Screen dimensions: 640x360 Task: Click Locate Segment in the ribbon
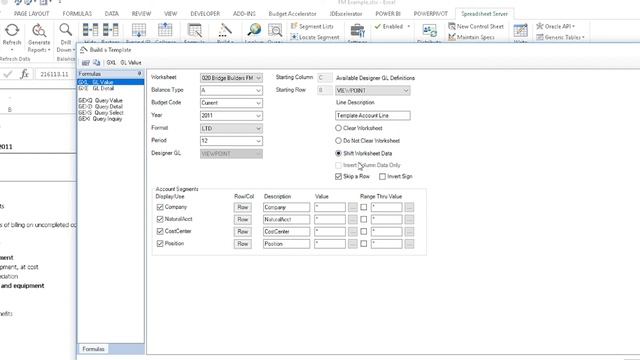(315, 37)
